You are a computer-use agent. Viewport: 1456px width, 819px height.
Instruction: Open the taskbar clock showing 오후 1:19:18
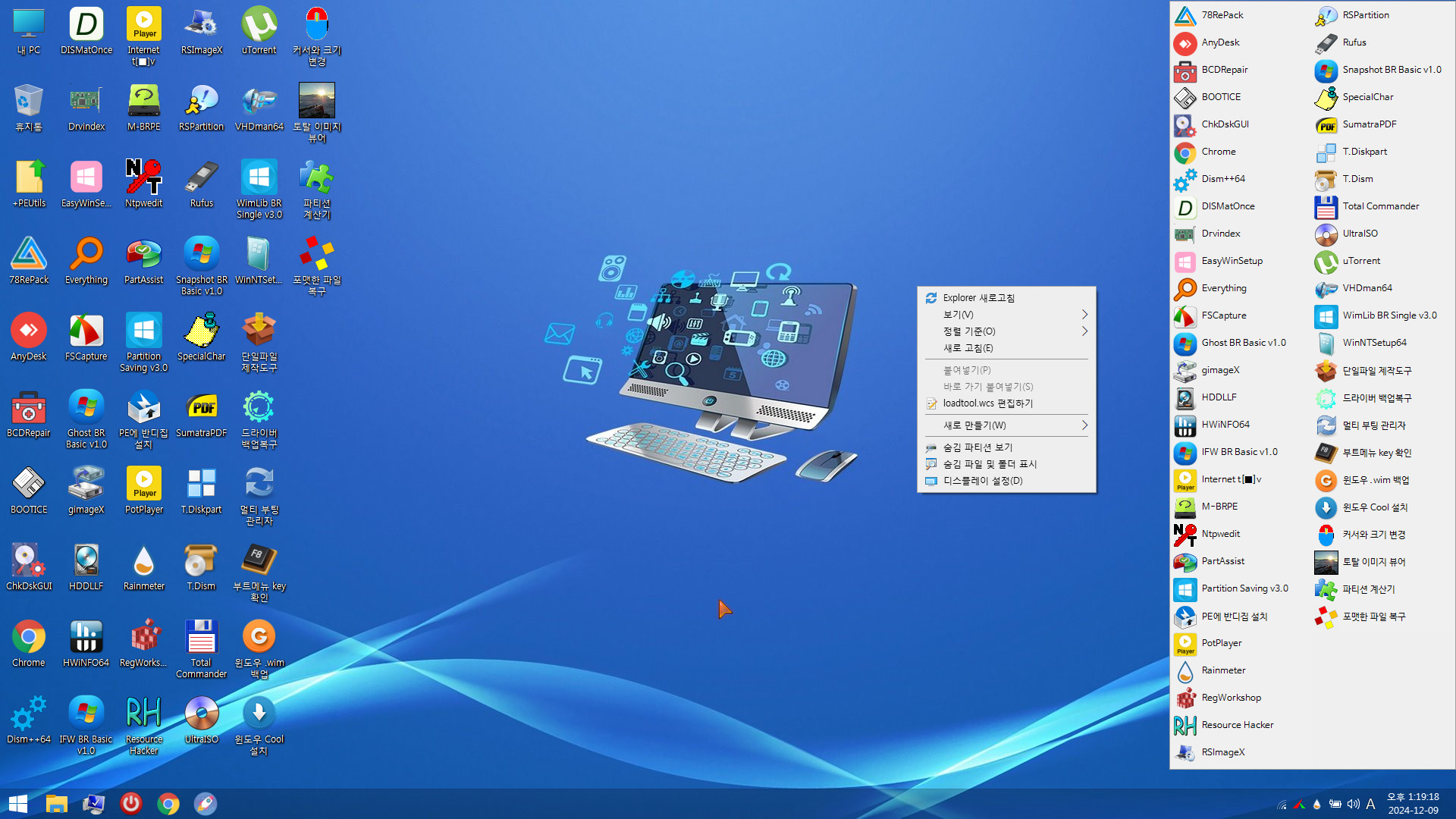(x=1414, y=804)
